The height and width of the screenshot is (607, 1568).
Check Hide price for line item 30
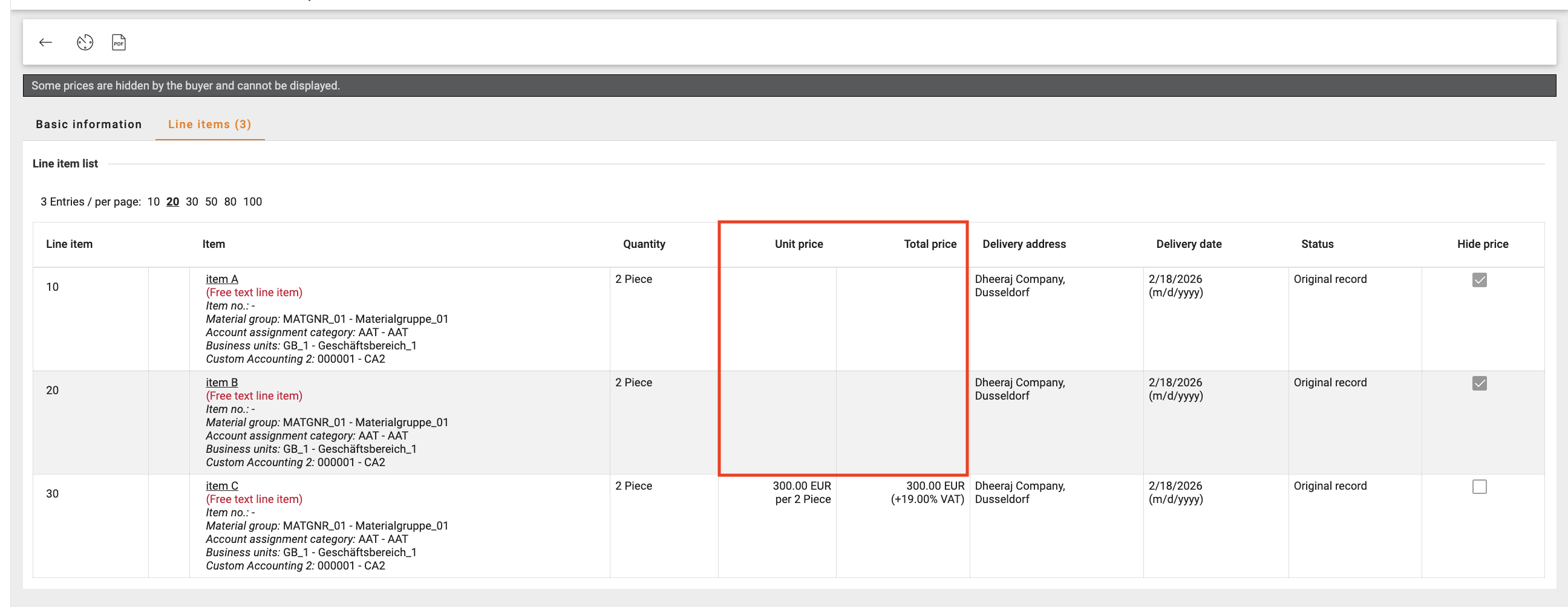coord(1480,486)
